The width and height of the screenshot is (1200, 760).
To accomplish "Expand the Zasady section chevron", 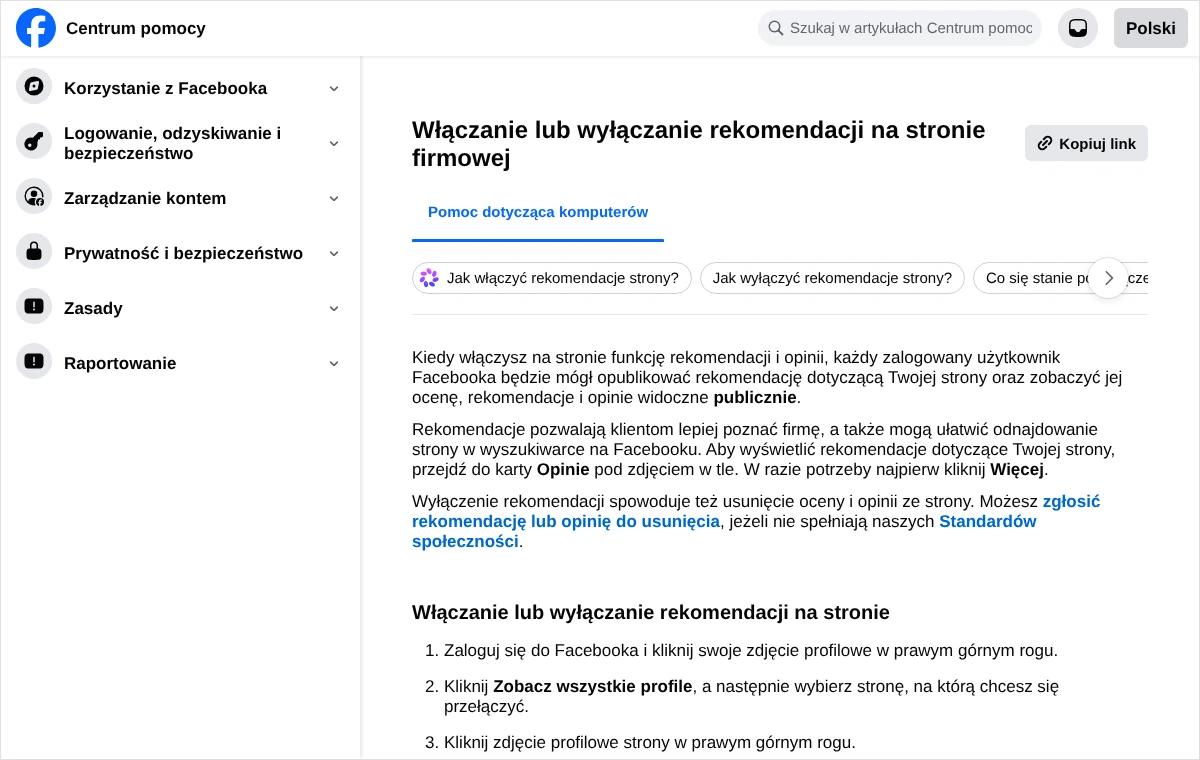I will click(x=334, y=308).
